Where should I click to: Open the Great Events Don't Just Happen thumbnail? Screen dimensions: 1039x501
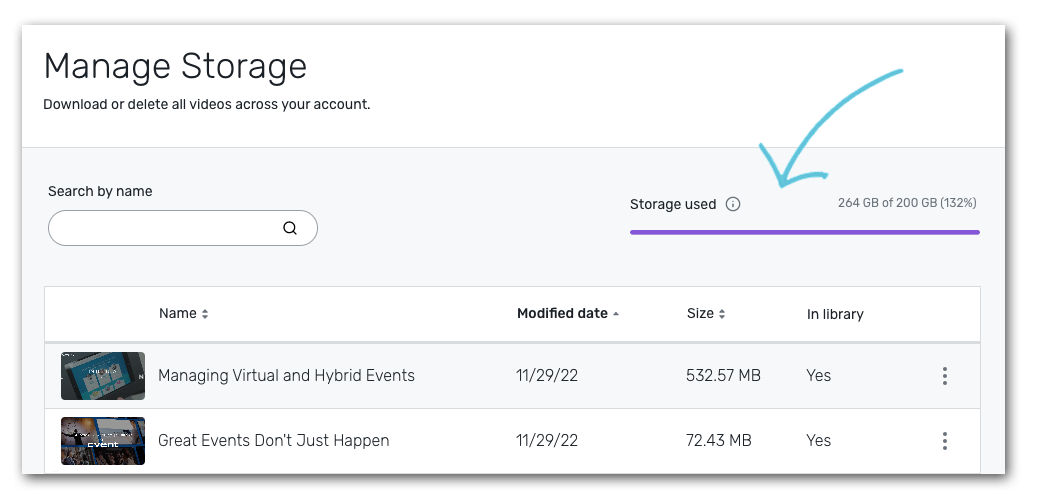click(103, 441)
